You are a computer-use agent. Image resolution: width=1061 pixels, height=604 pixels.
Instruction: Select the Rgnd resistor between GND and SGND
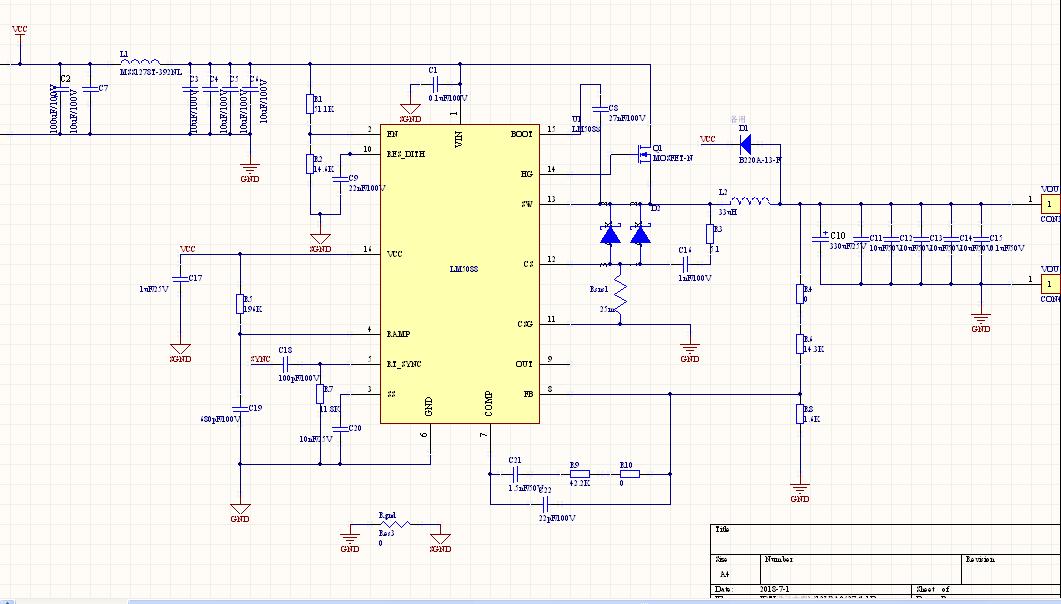click(394, 524)
